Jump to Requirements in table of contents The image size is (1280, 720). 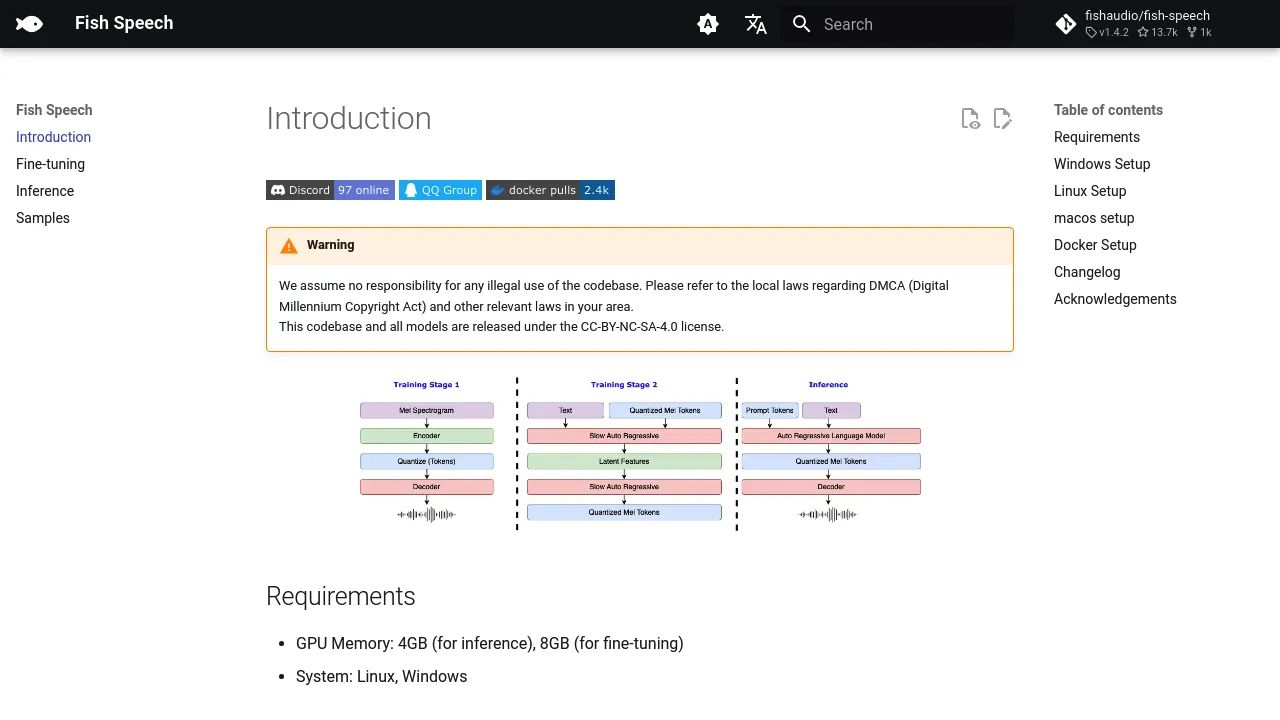coord(1097,137)
